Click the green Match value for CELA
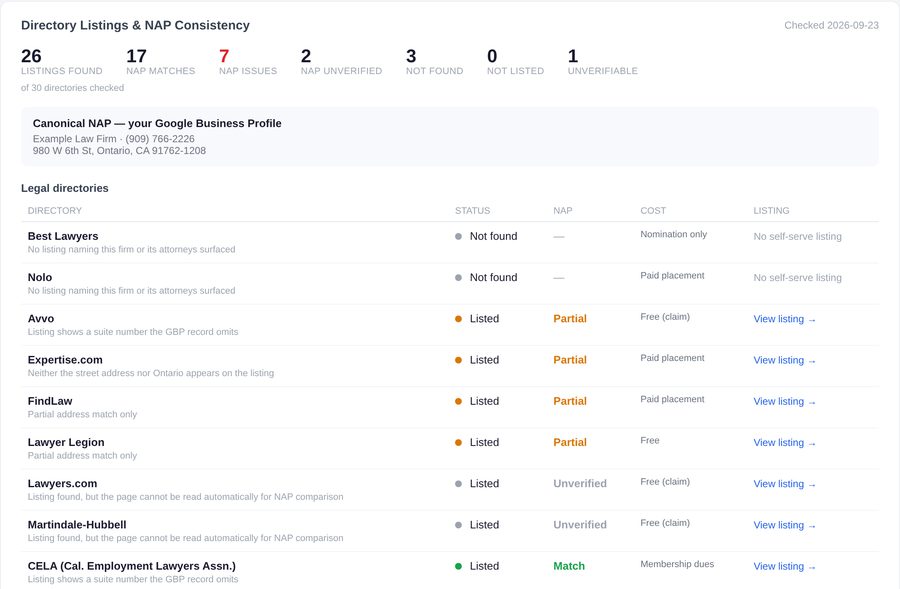Image resolution: width=900 pixels, height=589 pixels. [x=569, y=566]
